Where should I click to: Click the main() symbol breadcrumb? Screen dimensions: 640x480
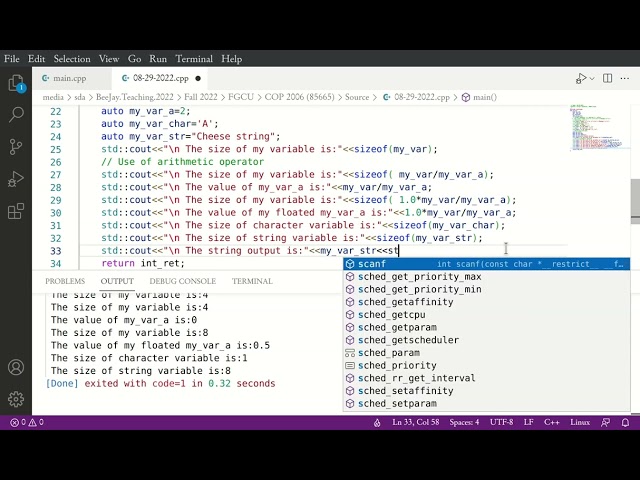pos(480,97)
